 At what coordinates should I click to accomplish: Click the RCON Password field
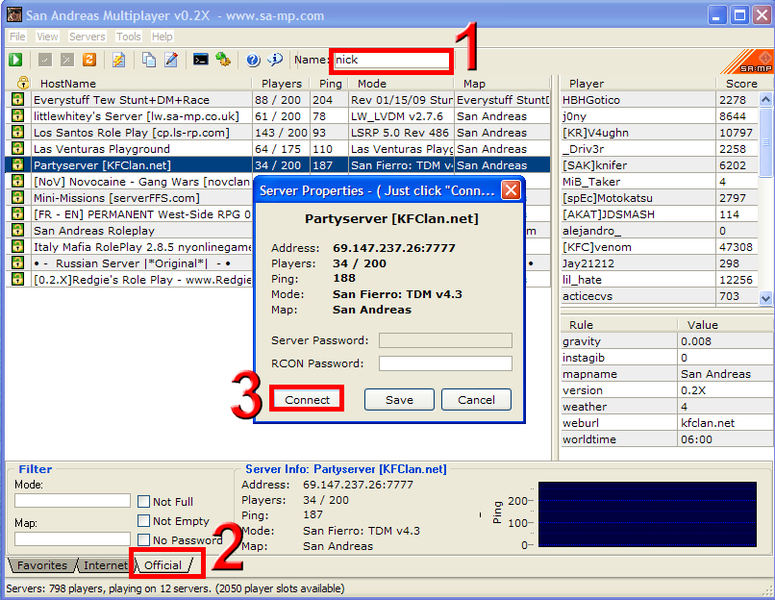pyautogui.click(x=445, y=363)
